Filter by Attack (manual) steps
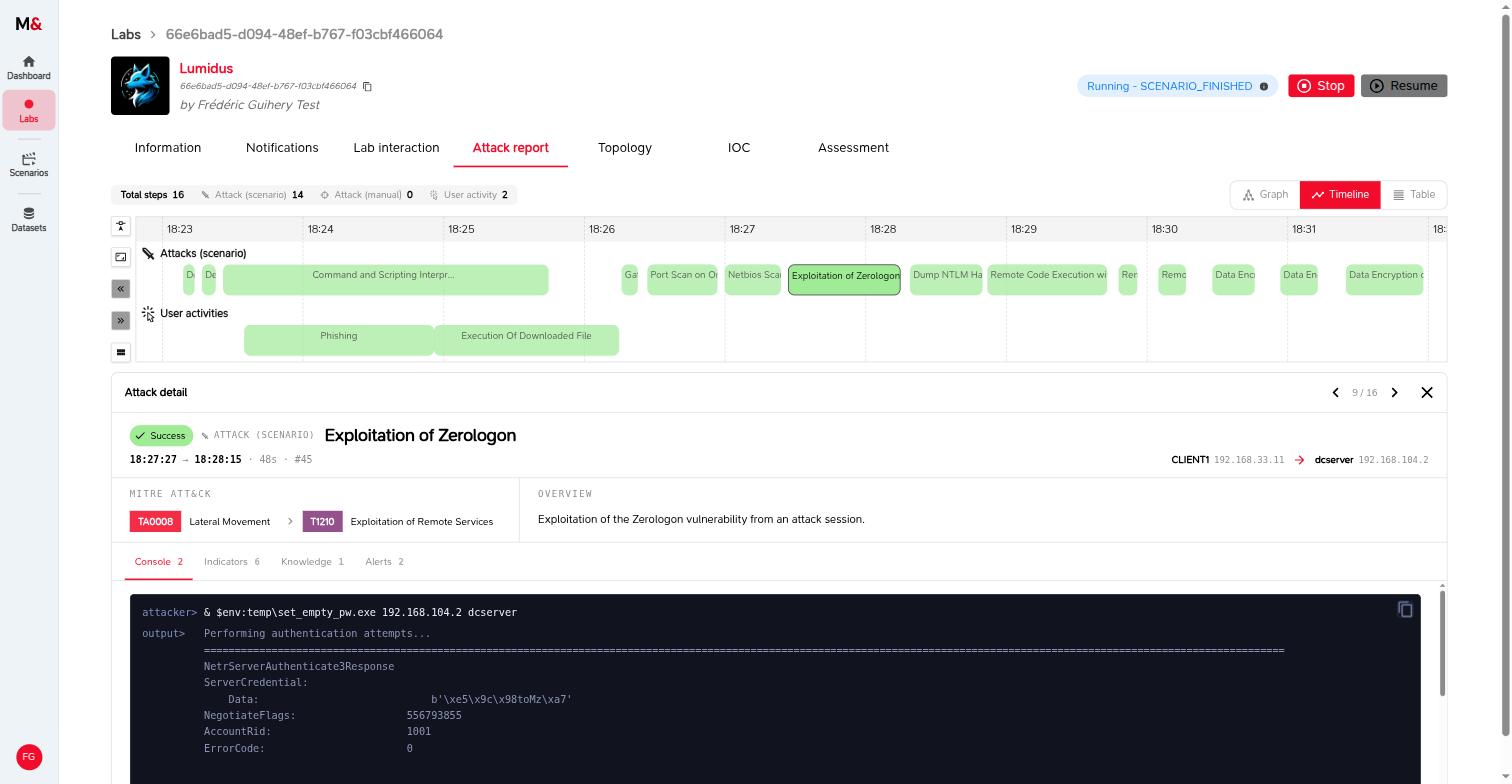Screen dimensions: 1512x784 point(366,195)
